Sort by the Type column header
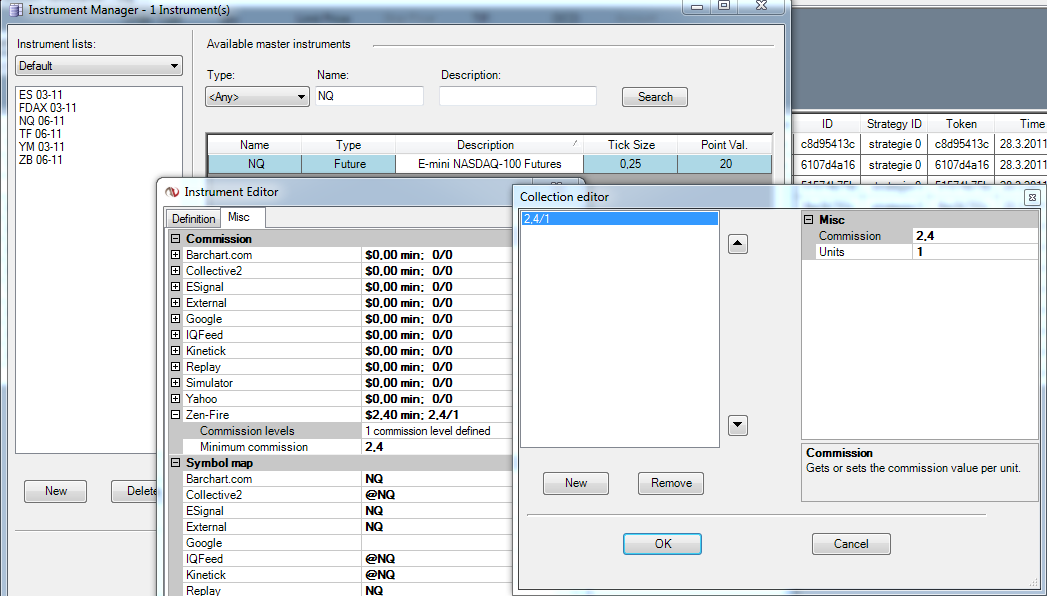This screenshot has width=1047, height=596. click(x=349, y=145)
